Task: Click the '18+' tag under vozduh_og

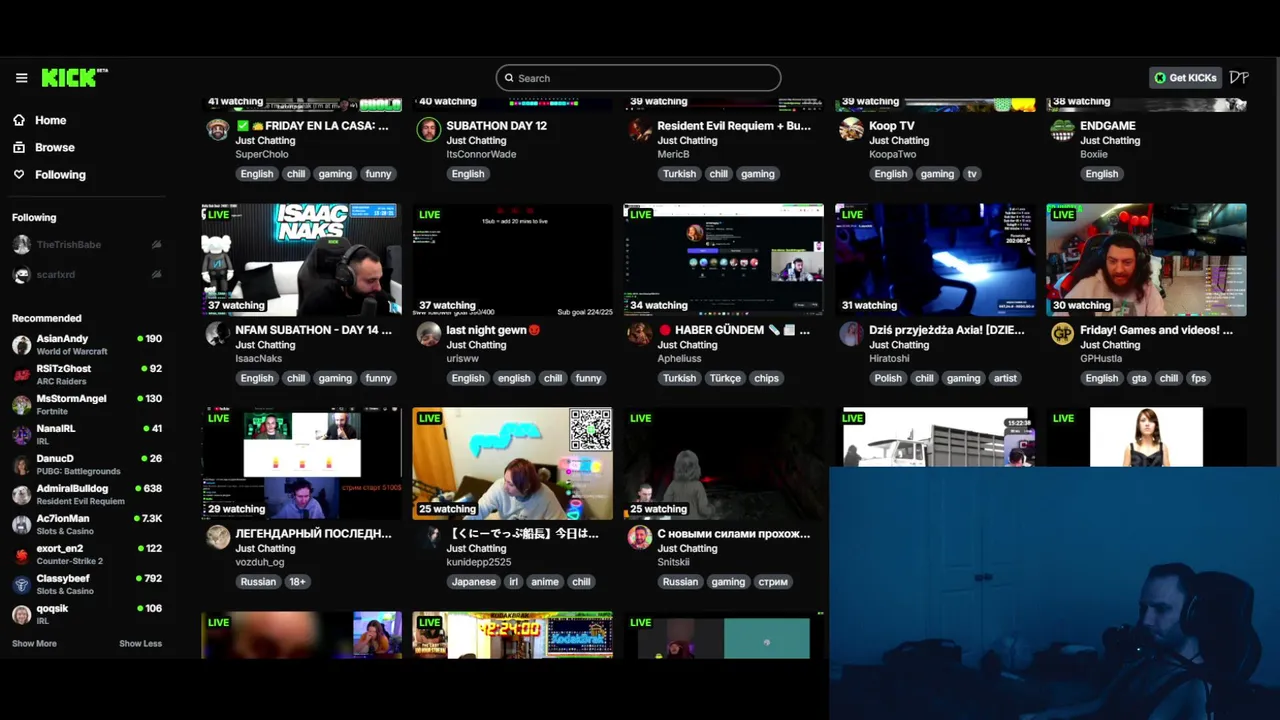Action: [x=297, y=582]
